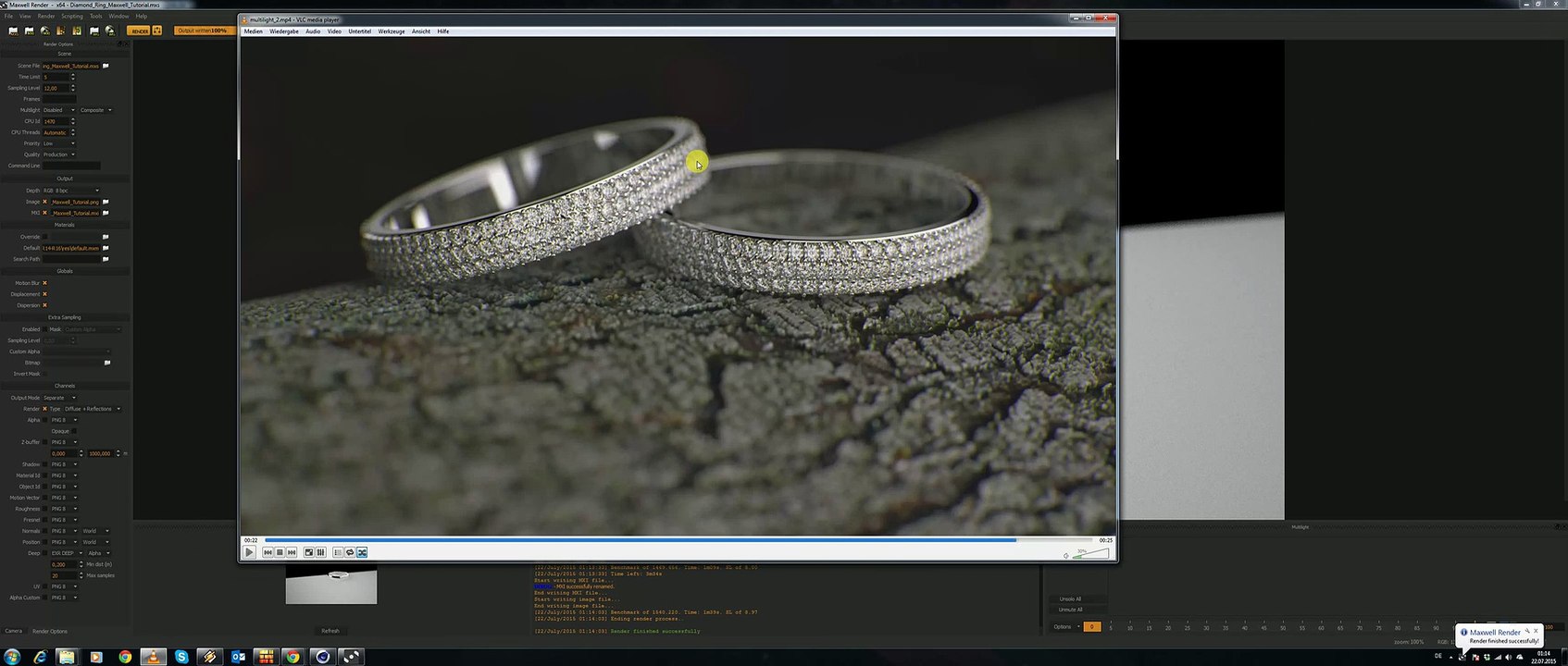Stop VLC playback

tap(280, 552)
